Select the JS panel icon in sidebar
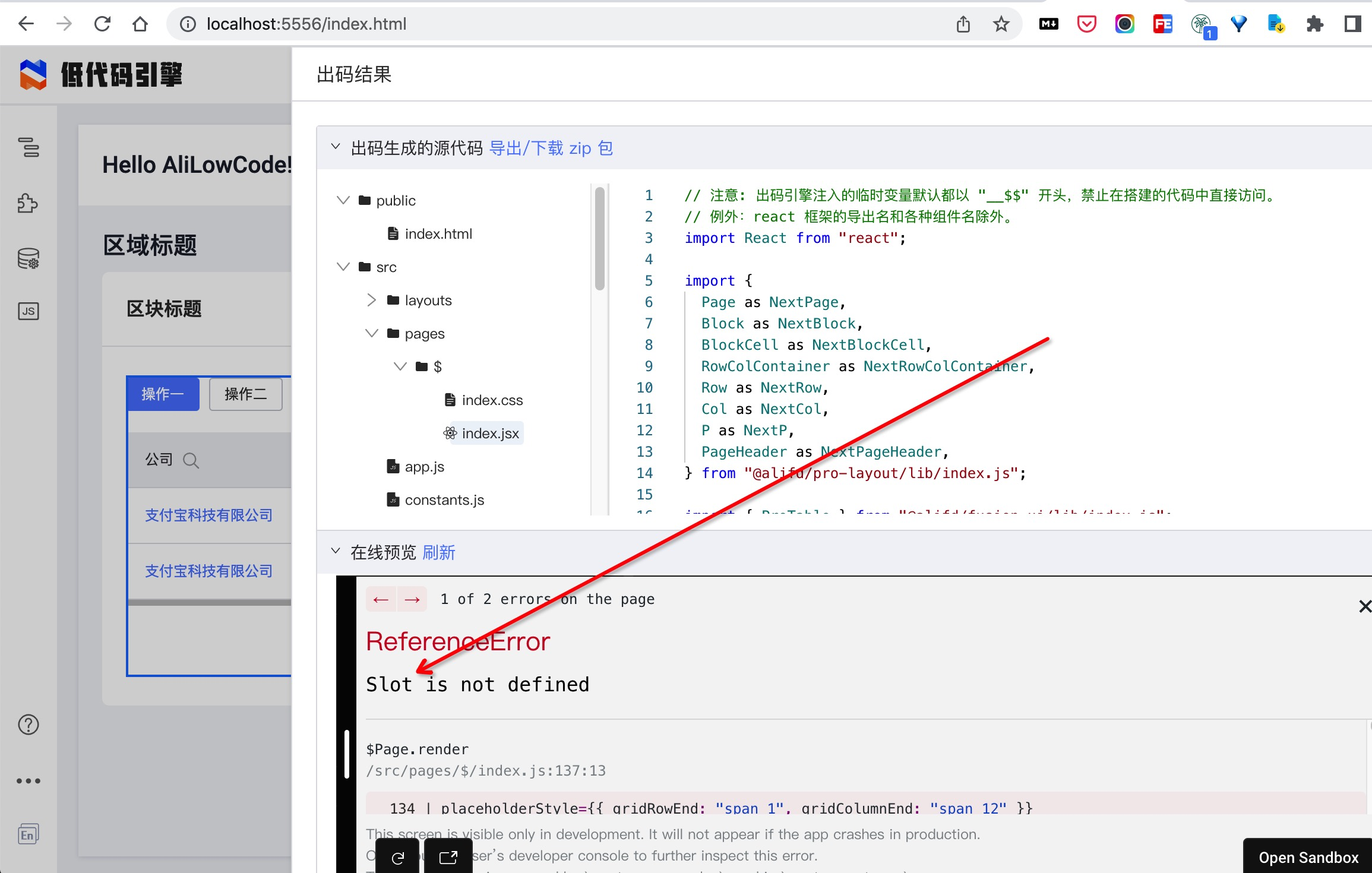 (x=28, y=311)
